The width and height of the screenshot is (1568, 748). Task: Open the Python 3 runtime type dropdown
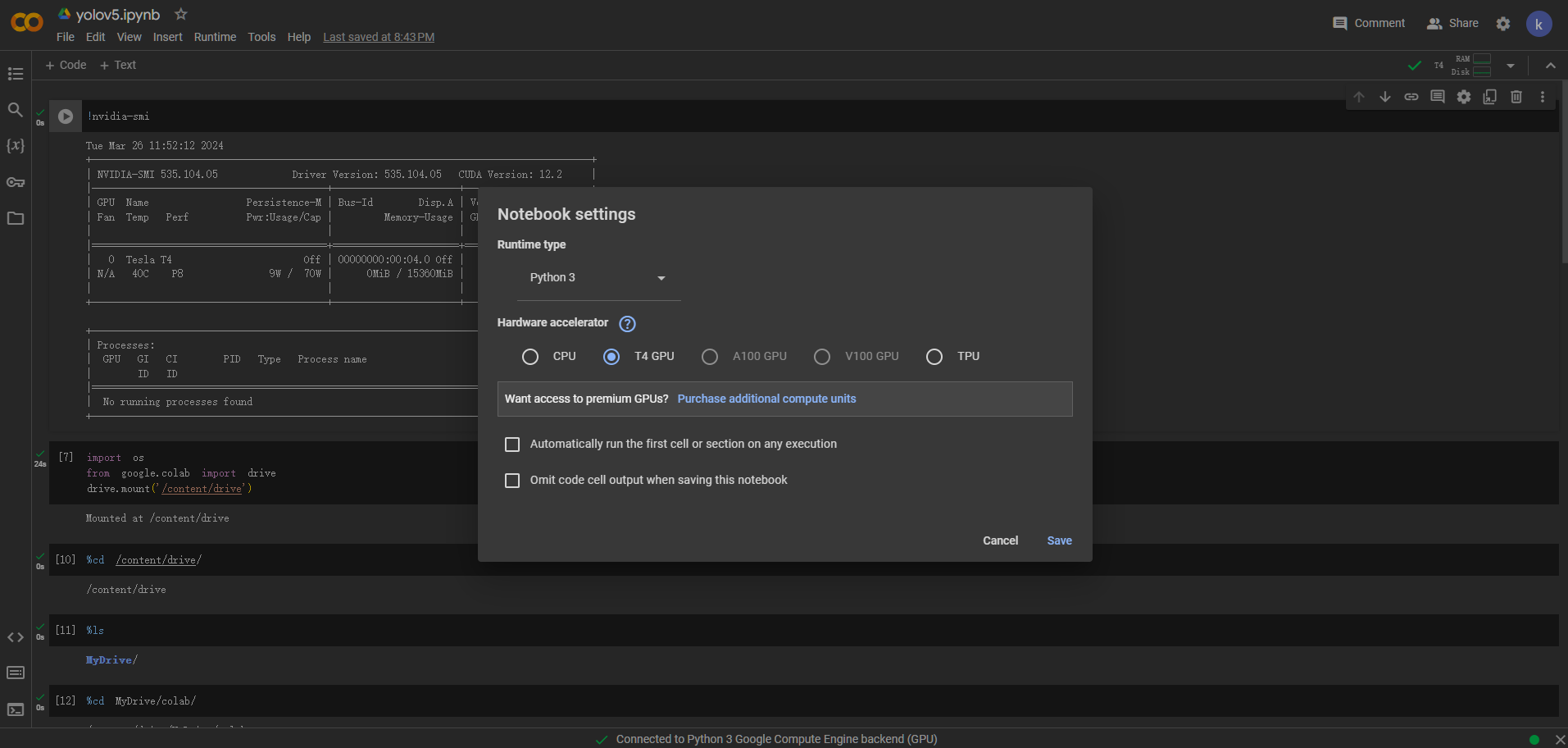click(598, 278)
